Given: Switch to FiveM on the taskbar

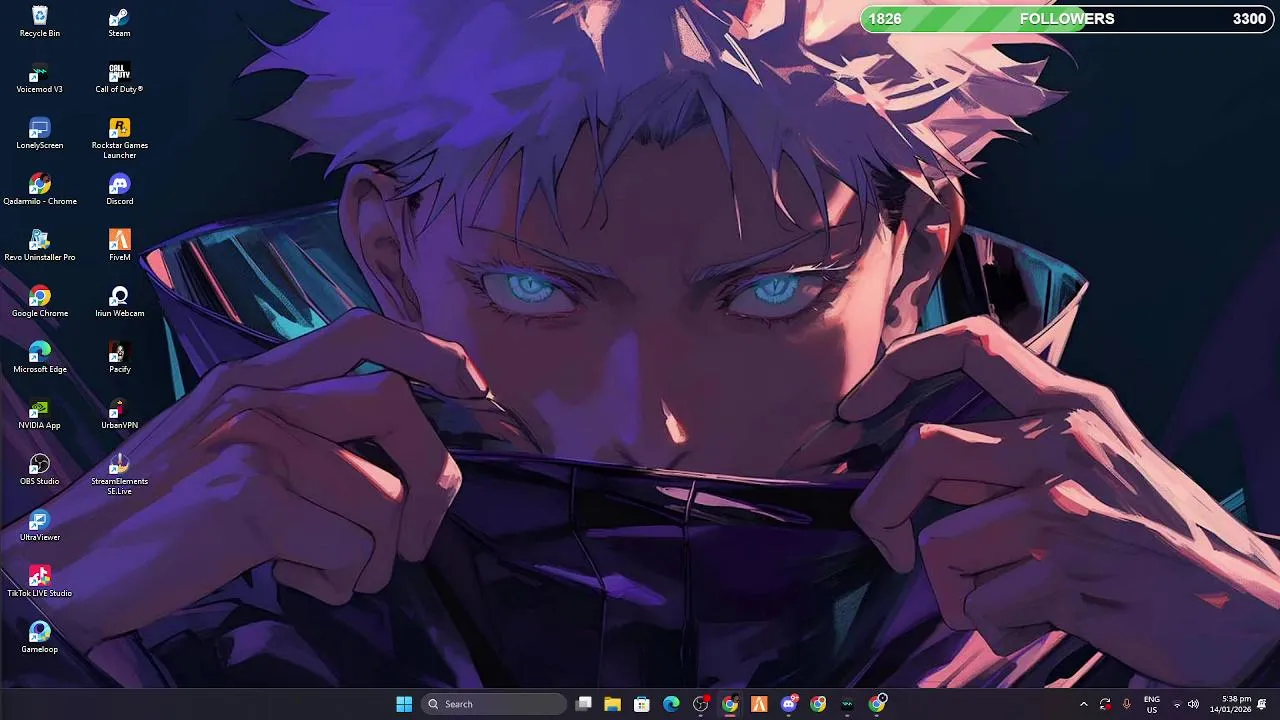Looking at the screenshot, I should (x=759, y=704).
